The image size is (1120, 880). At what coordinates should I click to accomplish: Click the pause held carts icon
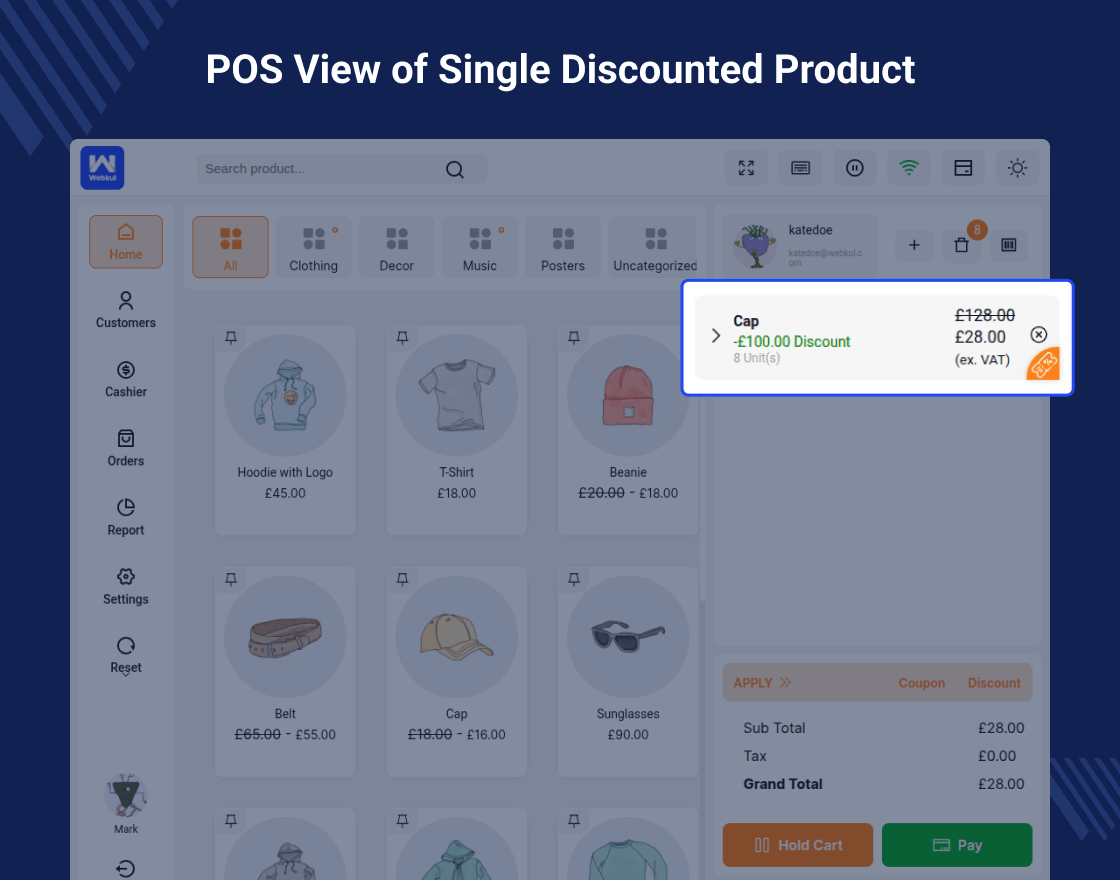coord(854,168)
